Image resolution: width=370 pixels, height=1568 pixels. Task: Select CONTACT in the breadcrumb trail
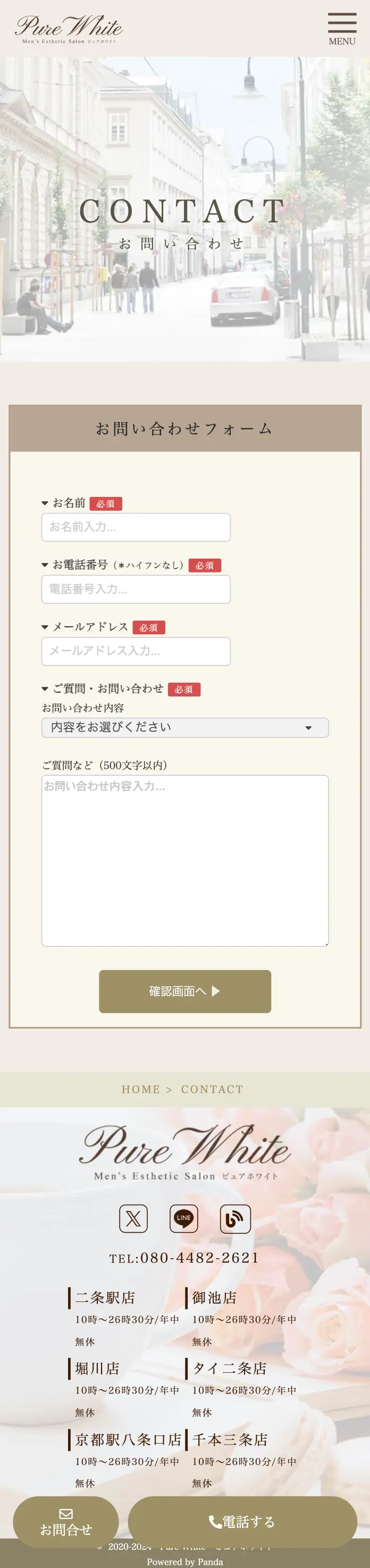click(212, 1090)
